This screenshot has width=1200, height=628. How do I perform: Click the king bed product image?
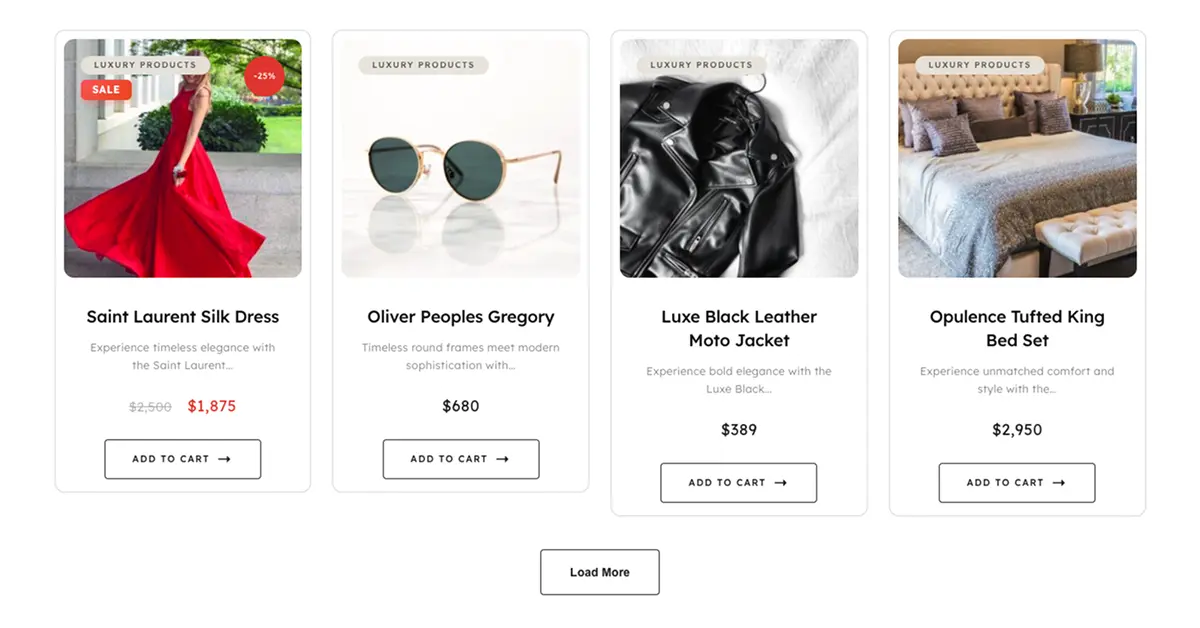(x=1017, y=157)
